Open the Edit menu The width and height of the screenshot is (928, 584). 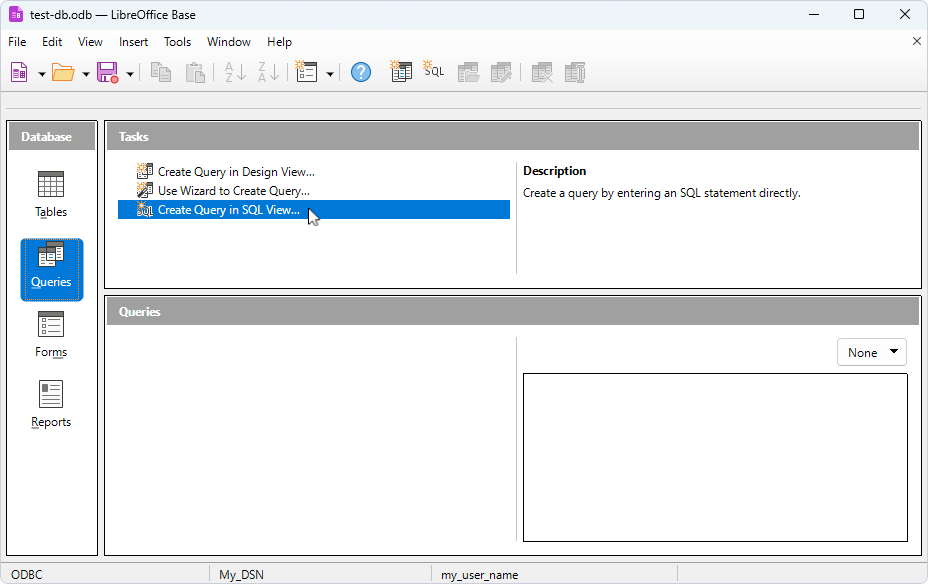[x=52, y=42]
